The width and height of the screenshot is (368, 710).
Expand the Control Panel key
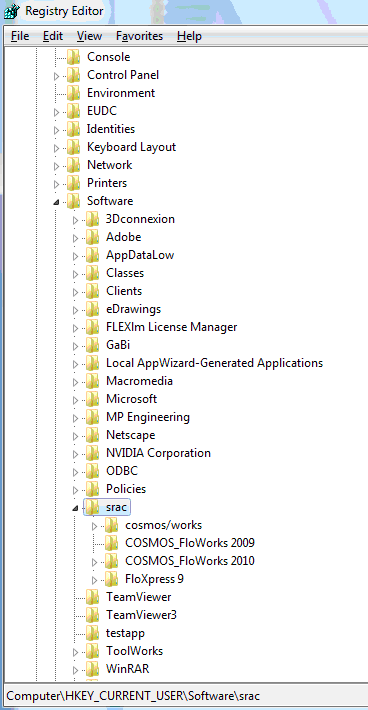click(x=57, y=76)
